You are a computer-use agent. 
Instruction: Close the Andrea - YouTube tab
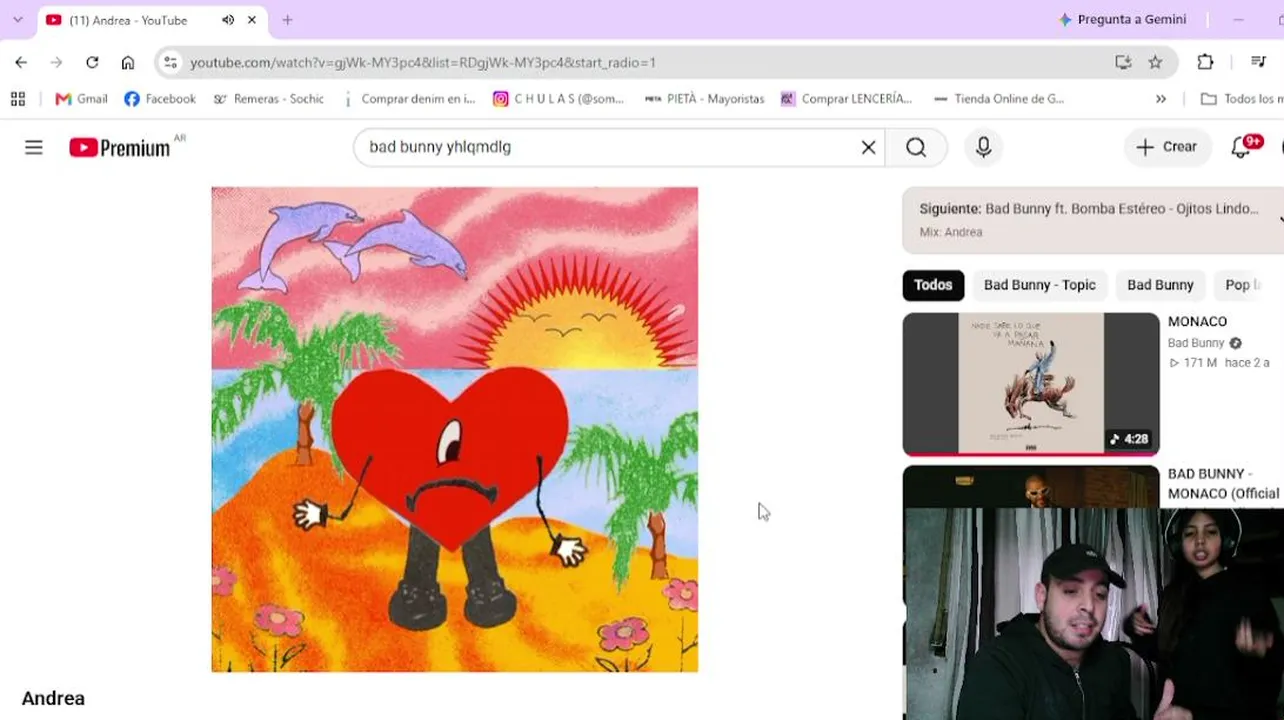pyautogui.click(x=252, y=20)
